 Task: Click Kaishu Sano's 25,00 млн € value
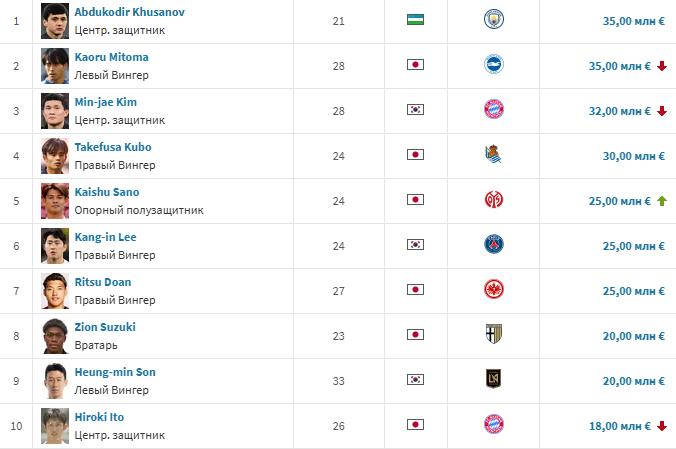(620, 201)
